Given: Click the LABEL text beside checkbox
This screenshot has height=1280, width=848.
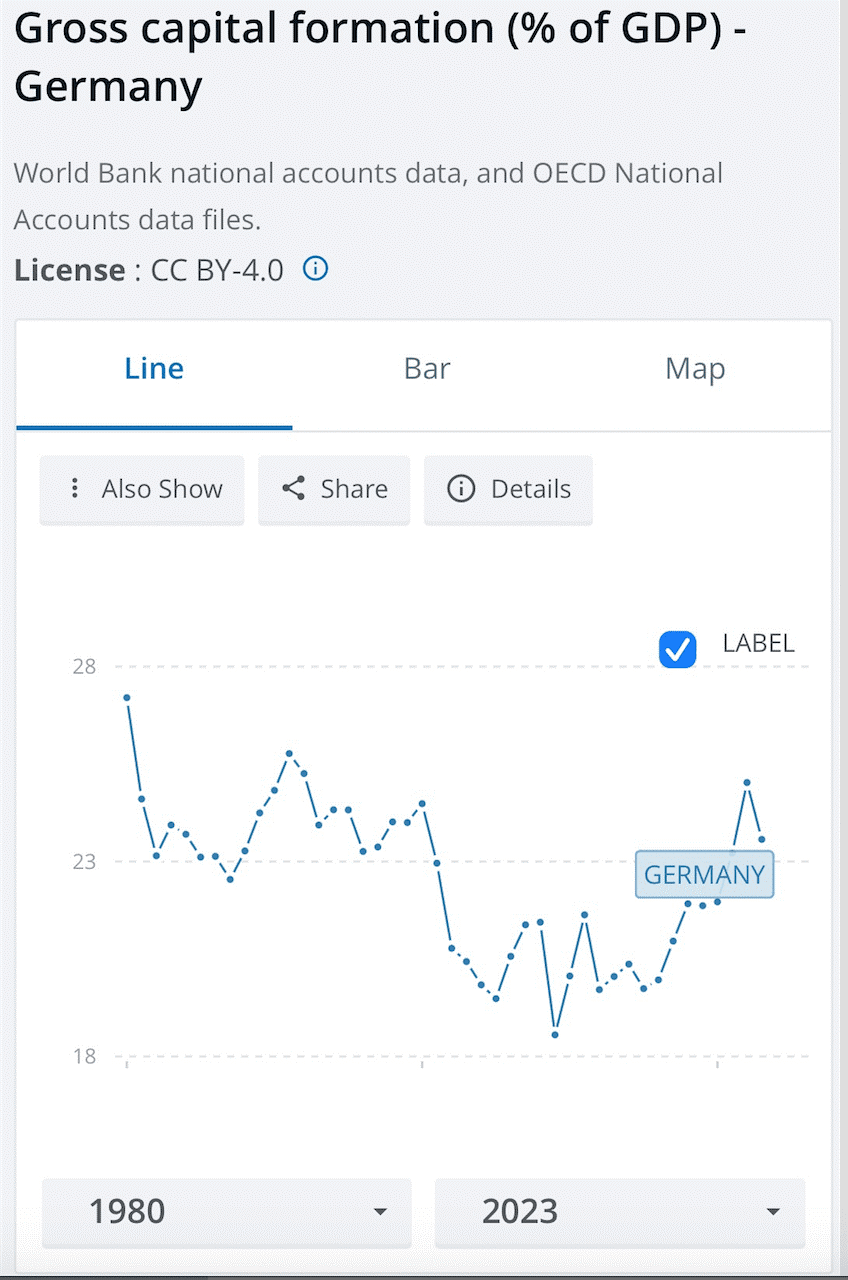Looking at the screenshot, I should tap(758, 643).
